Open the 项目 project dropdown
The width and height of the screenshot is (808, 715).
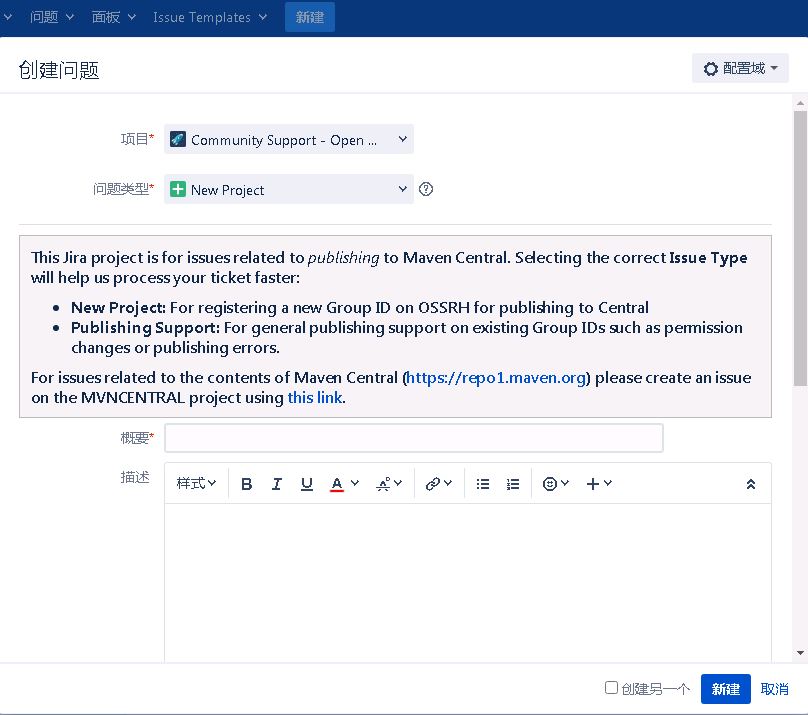tap(289, 139)
